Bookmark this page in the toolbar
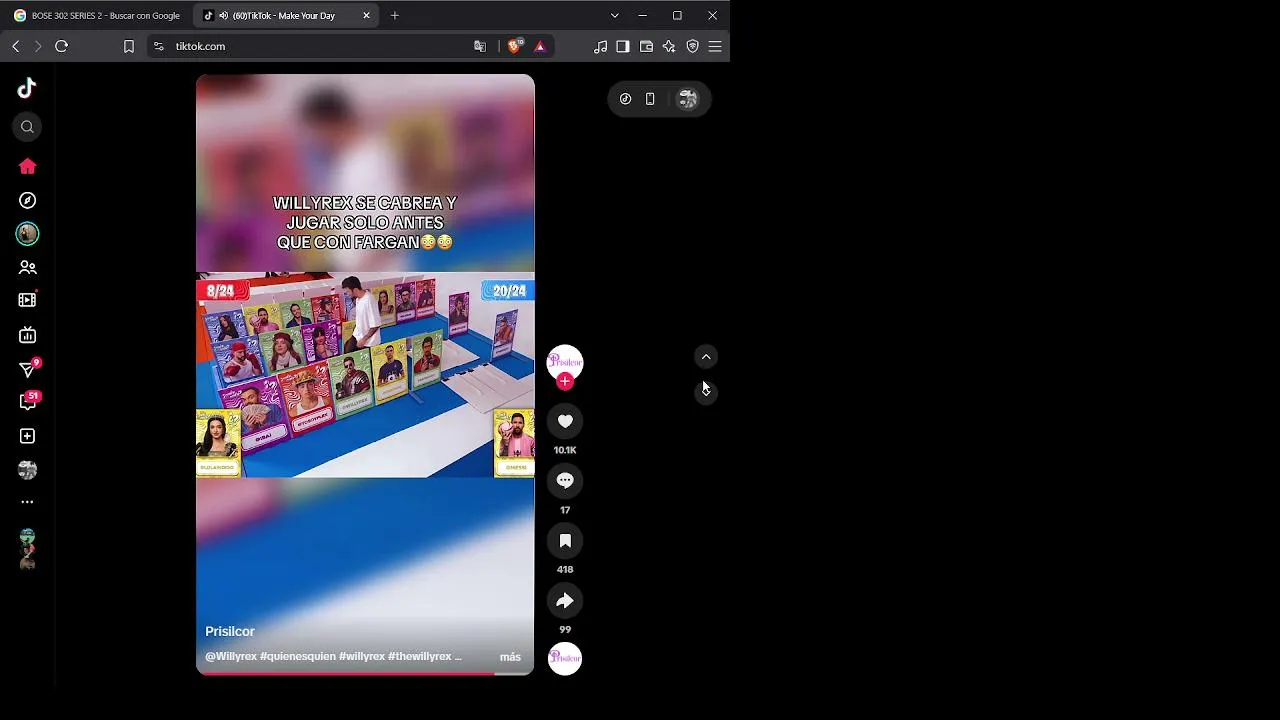 pyautogui.click(x=129, y=46)
